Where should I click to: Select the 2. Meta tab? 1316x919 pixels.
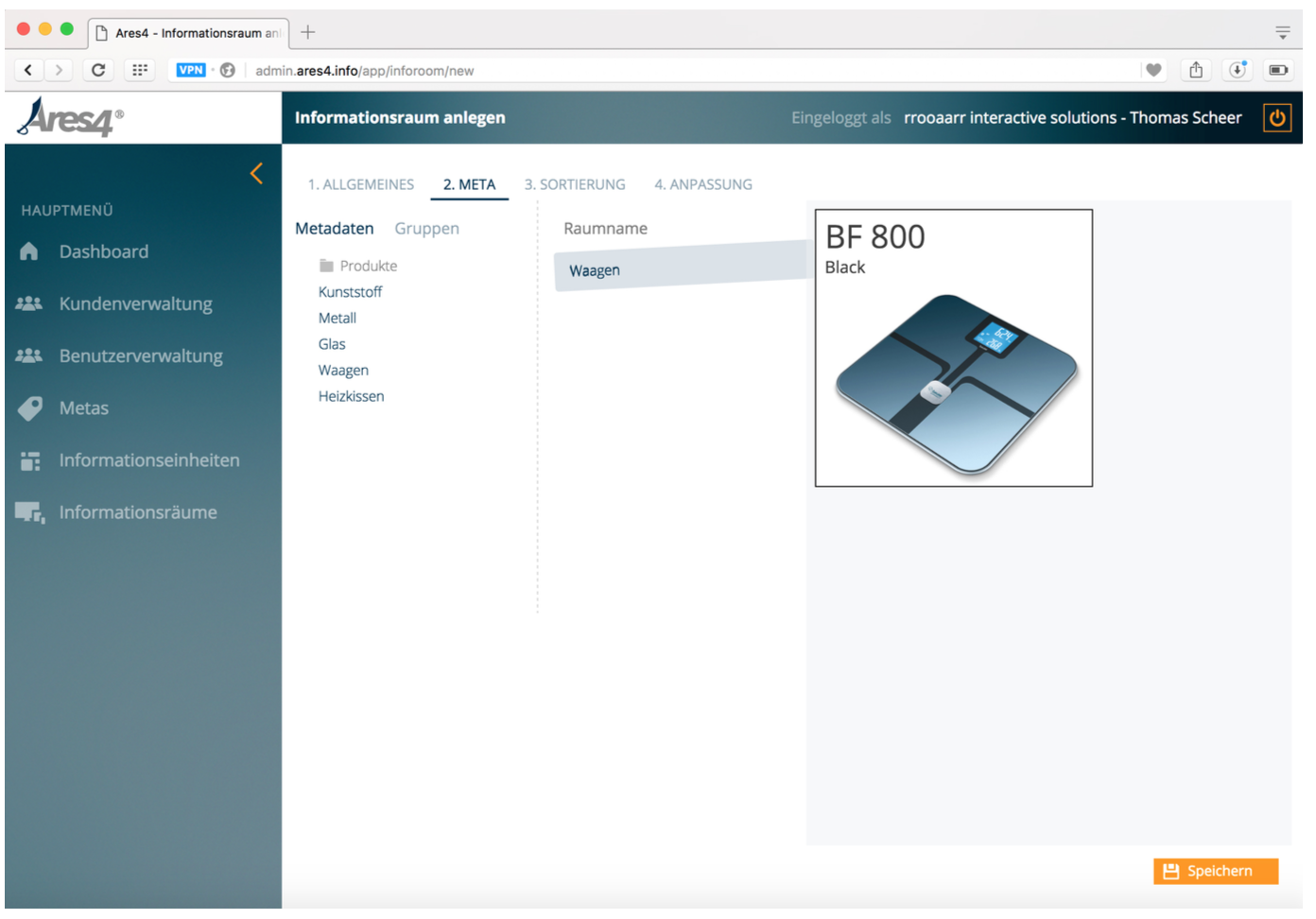click(470, 184)
